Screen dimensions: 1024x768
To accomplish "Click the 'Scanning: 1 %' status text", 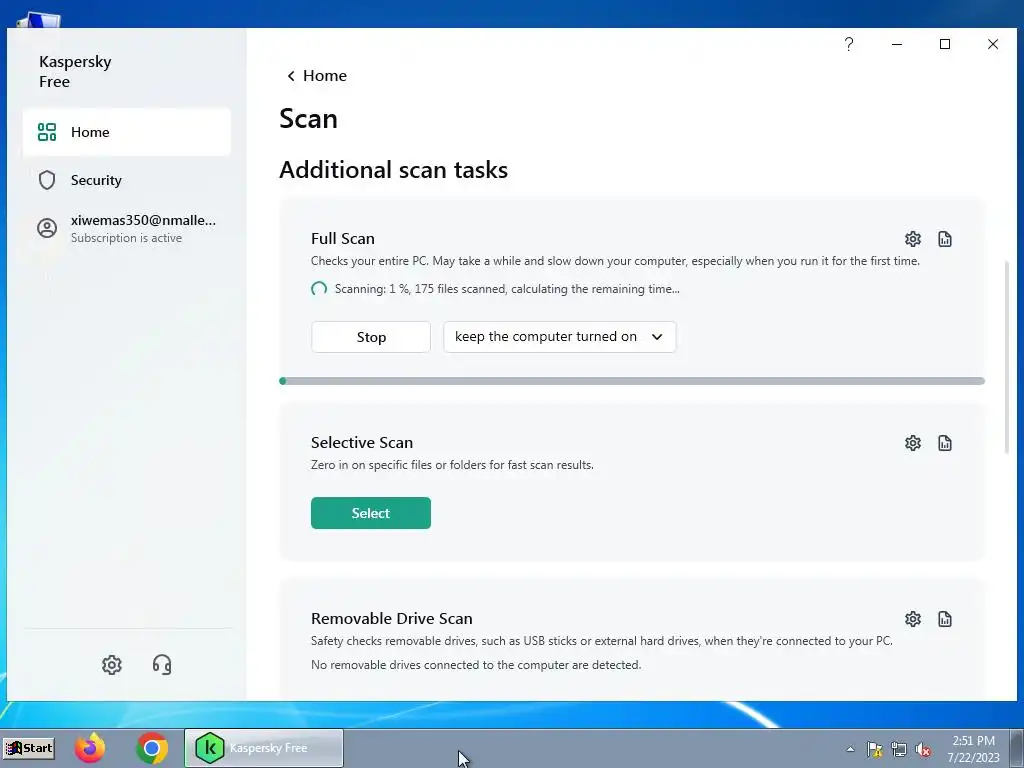I will pyautogui.click(x=507, y=289).
